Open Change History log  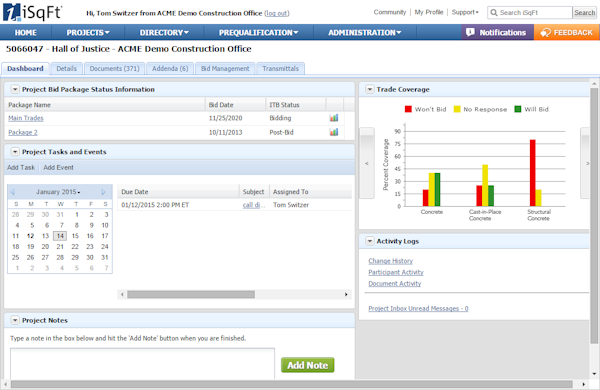tap(391, 261)
